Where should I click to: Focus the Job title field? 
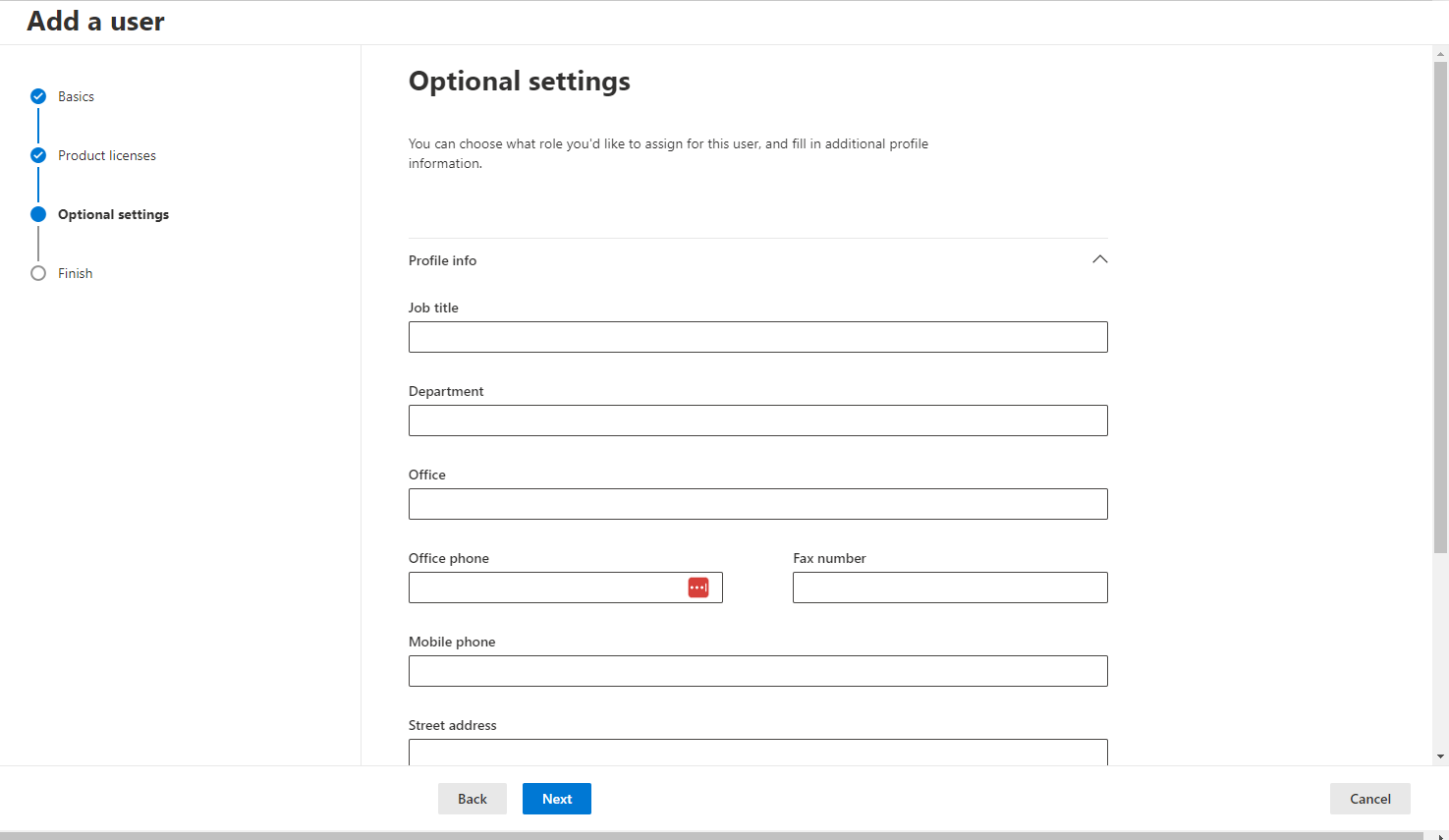(758, 337)
